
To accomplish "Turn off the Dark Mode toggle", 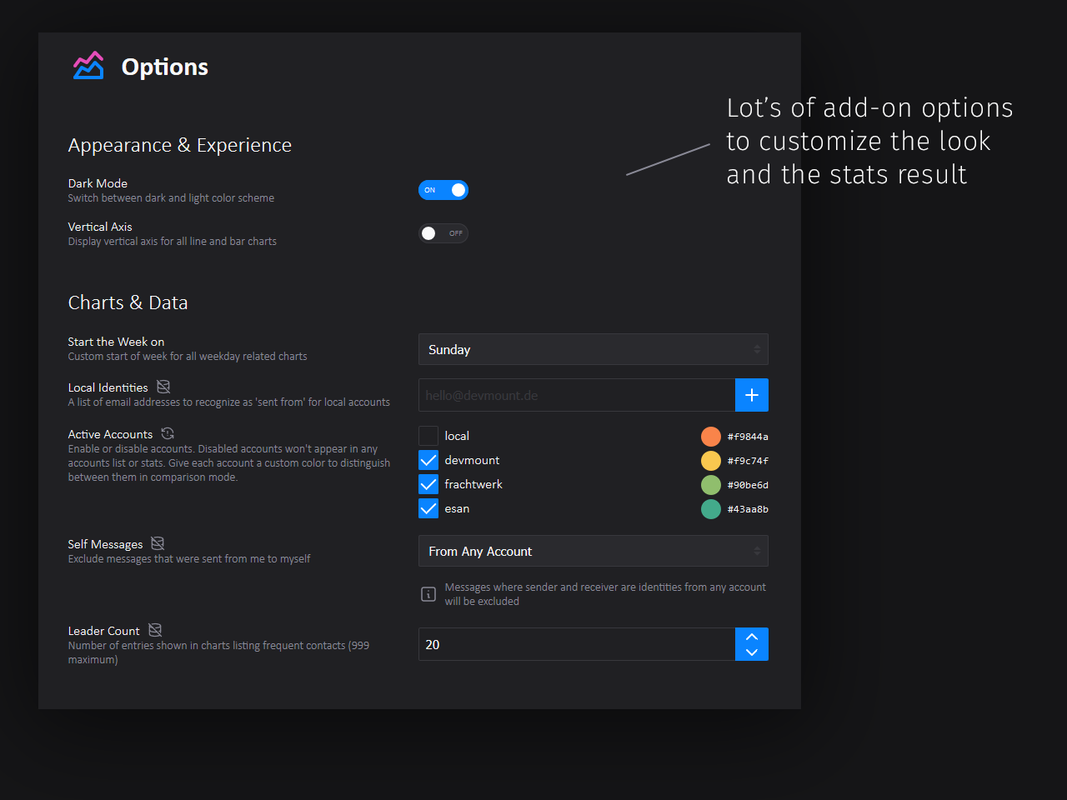I will 443,190.
